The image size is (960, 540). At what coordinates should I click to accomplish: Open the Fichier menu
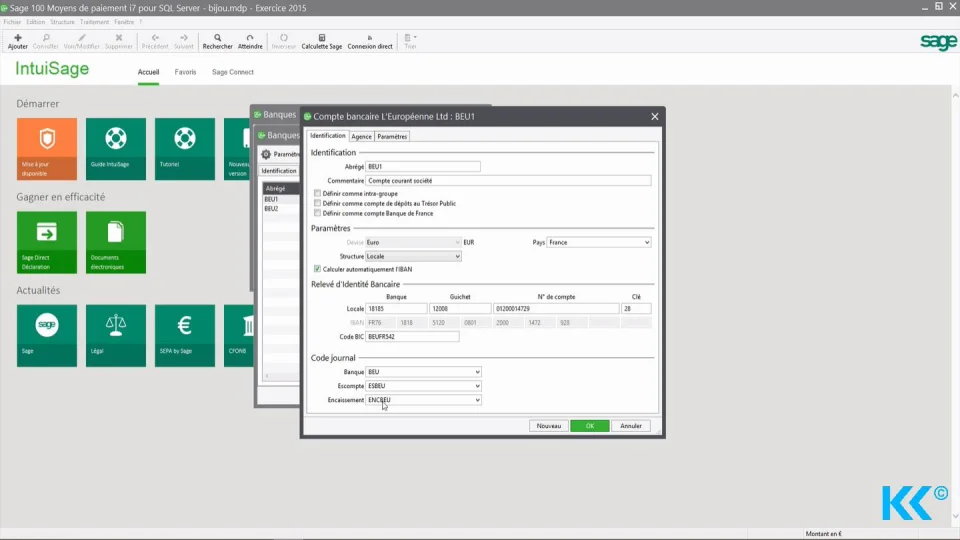point(12,22)
